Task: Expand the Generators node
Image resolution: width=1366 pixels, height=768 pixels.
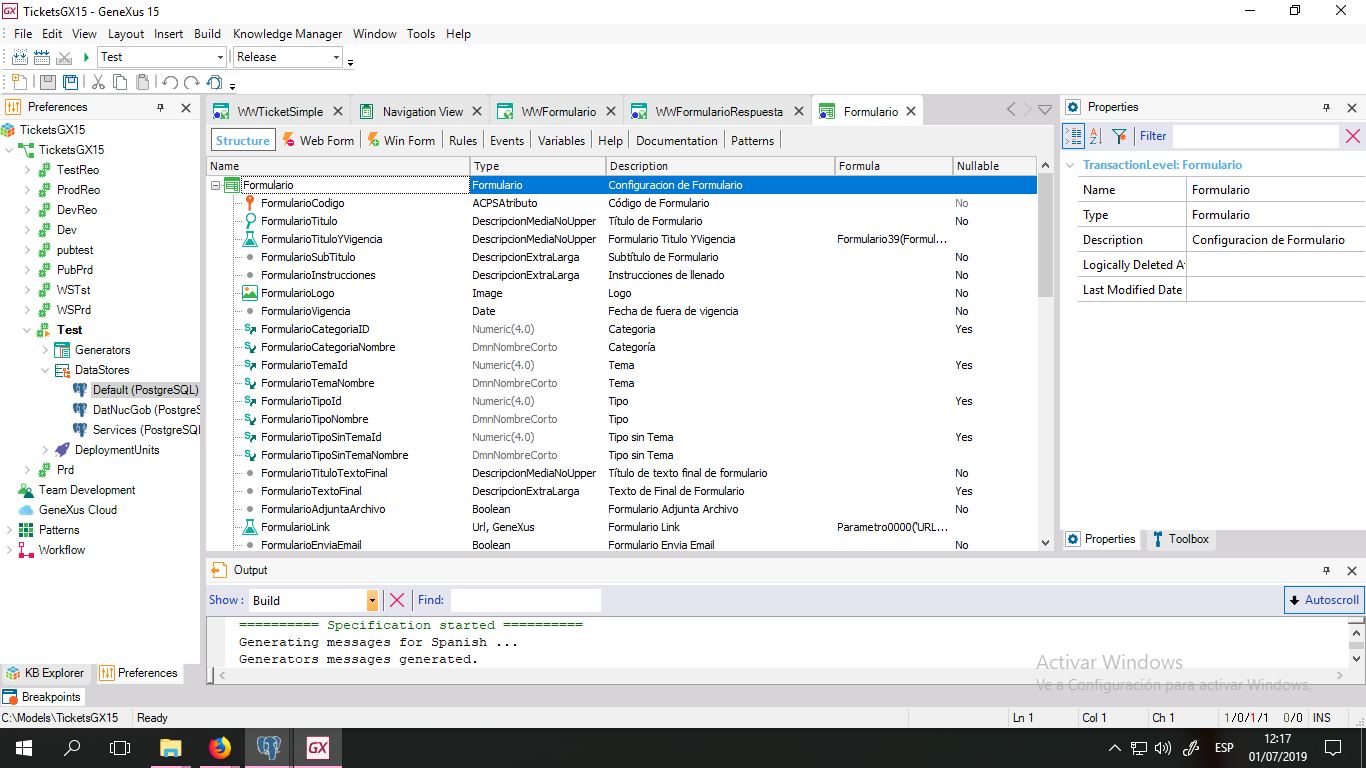Action: tap(45, 350)
